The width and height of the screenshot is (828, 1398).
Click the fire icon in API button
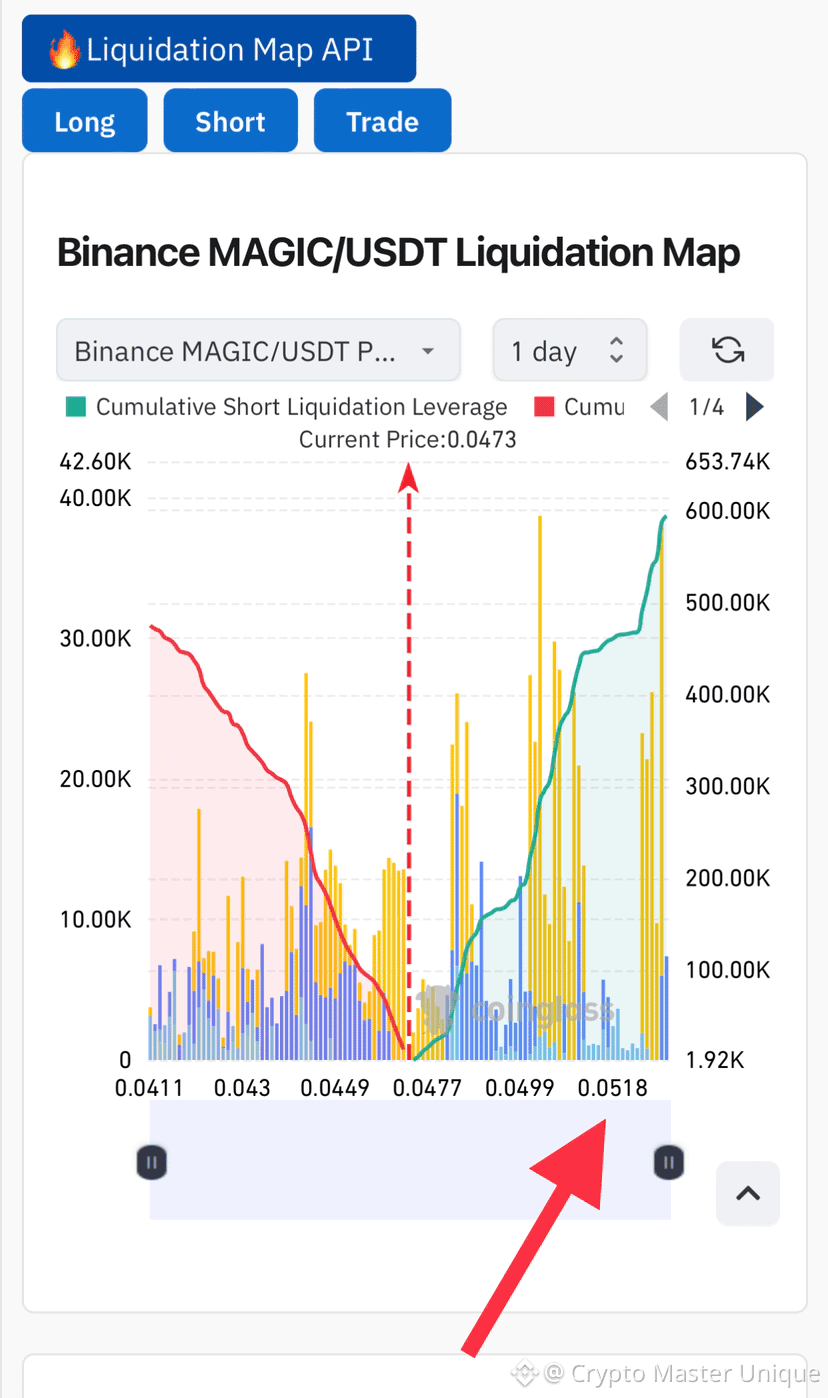65,49
